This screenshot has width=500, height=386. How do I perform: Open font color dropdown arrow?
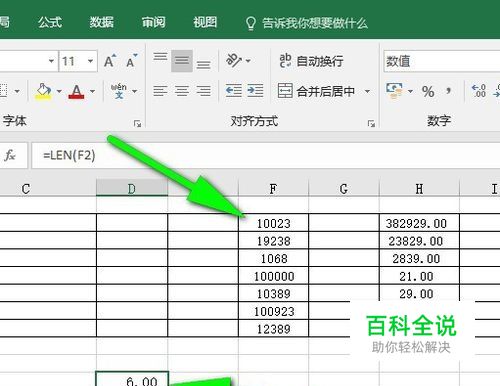click(92, 91)
